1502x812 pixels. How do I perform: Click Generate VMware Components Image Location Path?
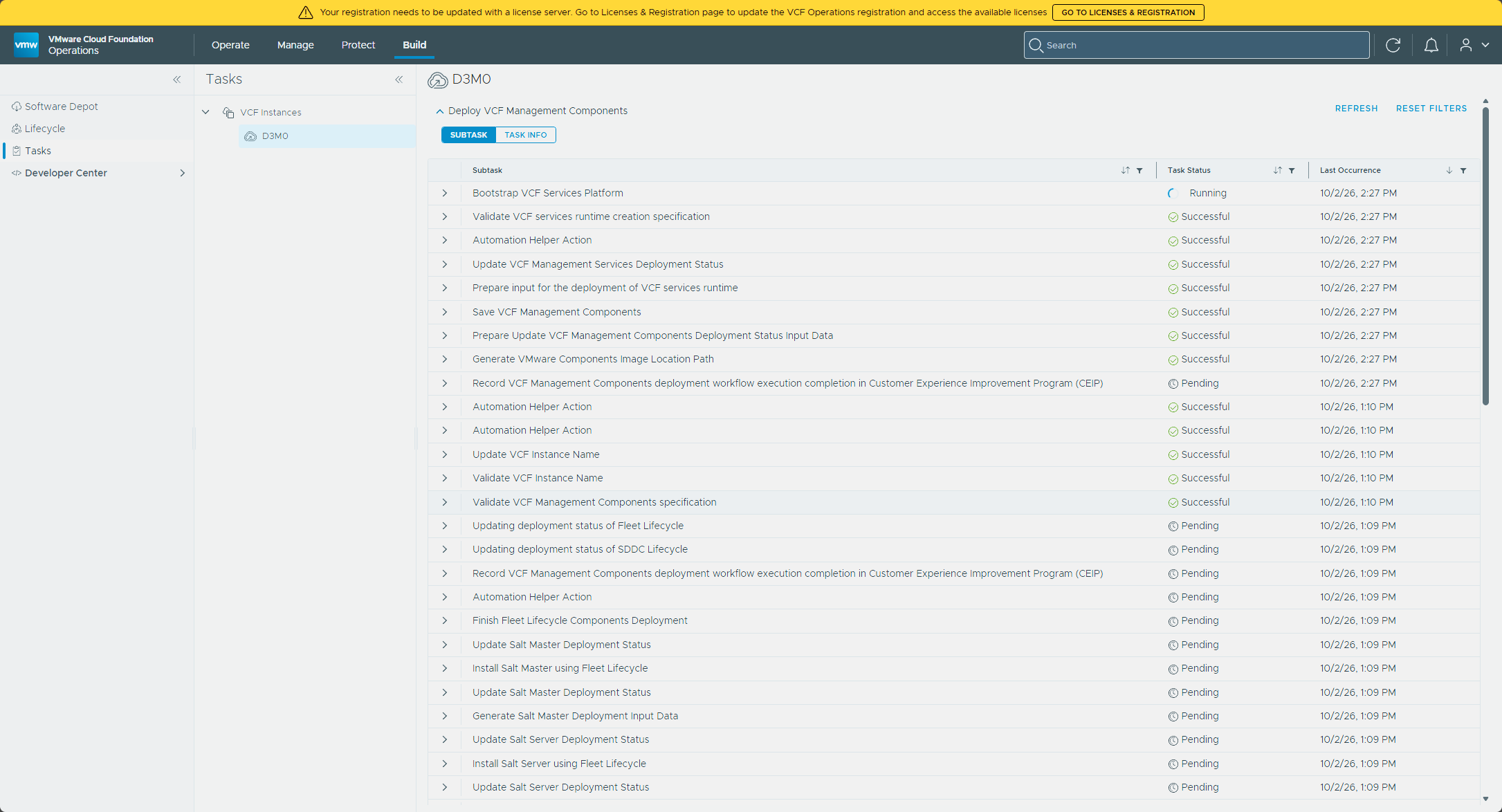(x=593, y=359)
